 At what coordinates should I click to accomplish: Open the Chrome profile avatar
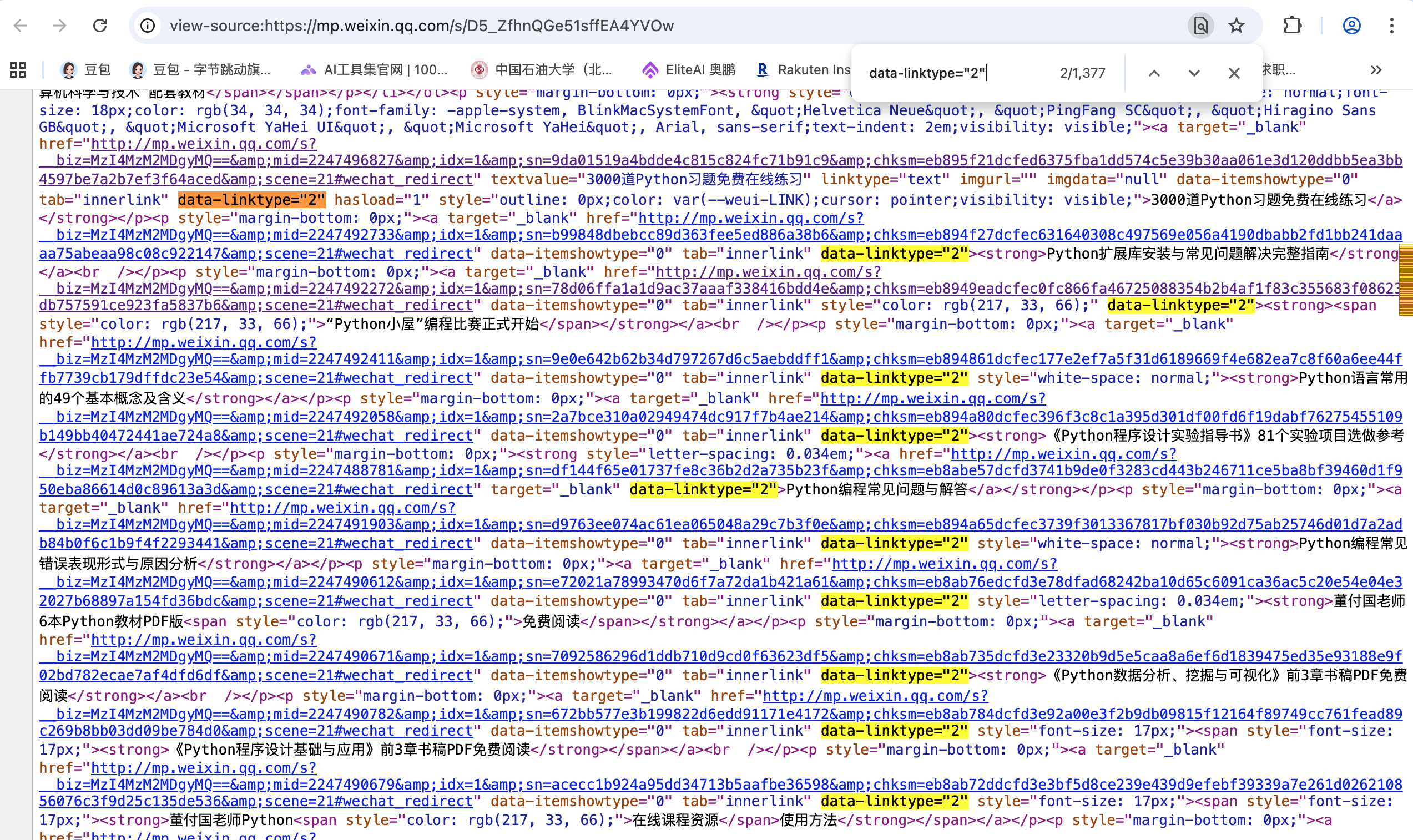(x=1352, y=26)
